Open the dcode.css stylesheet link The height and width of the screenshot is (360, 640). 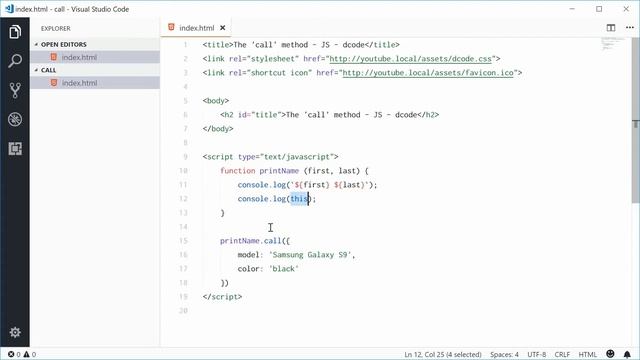pos(410,59)
